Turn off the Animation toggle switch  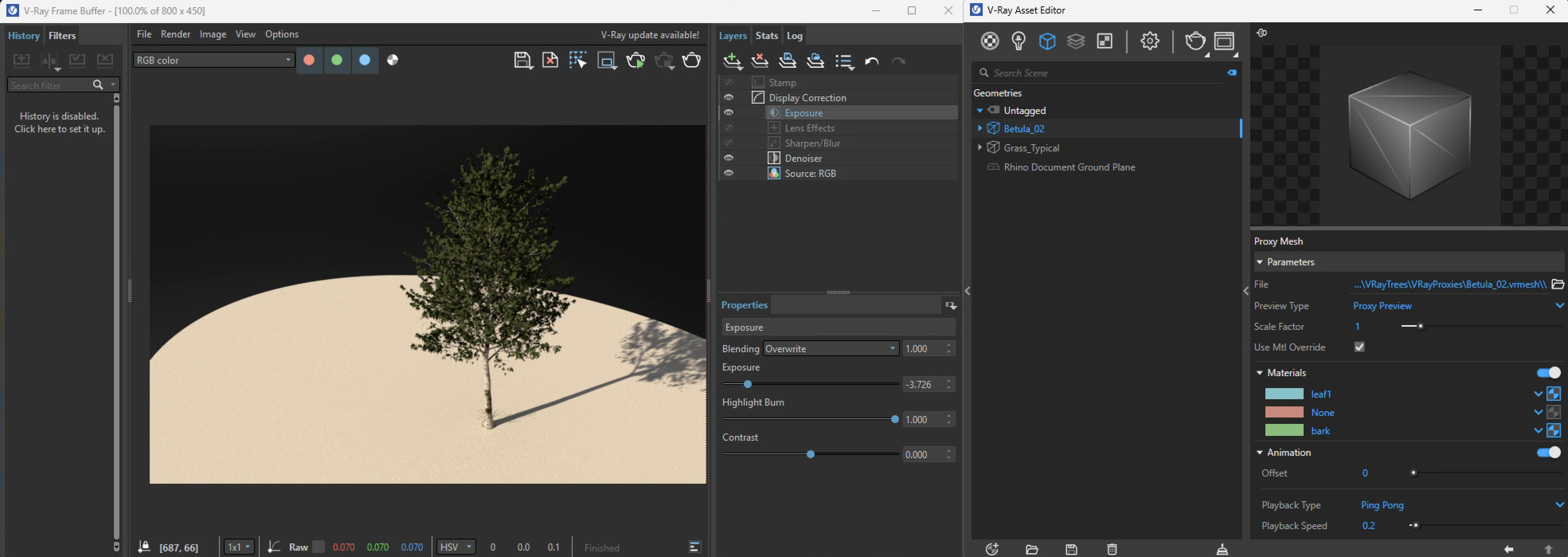[1548, 452]
